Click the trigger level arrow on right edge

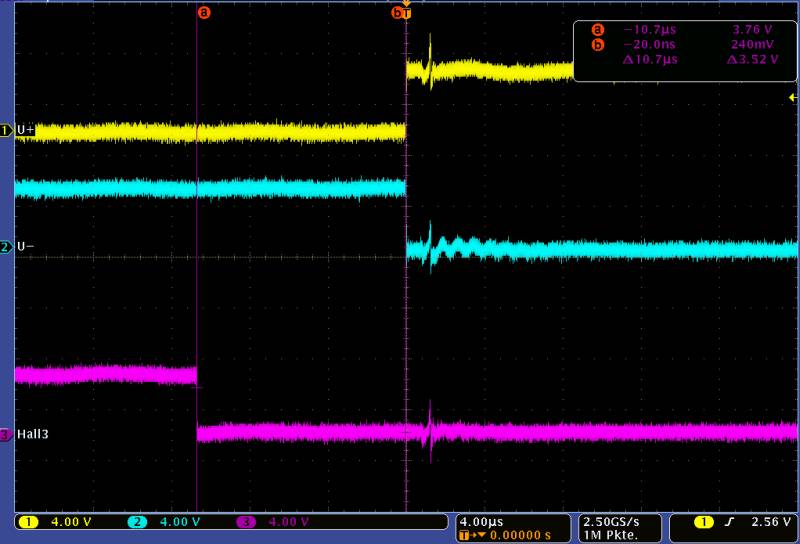tap(793, 97)
